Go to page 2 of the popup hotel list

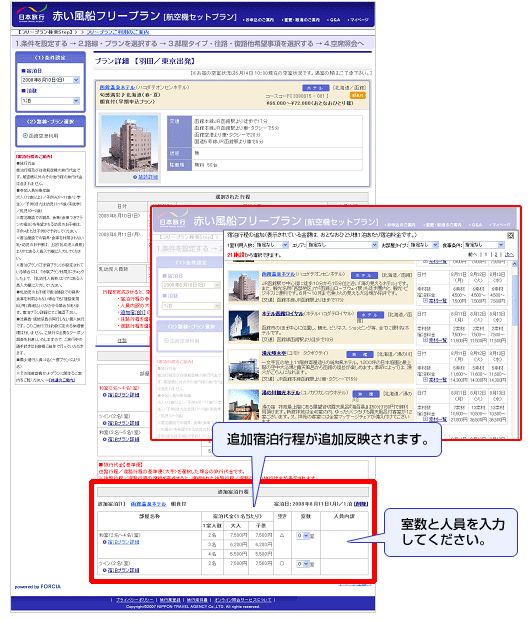(495, 255)
